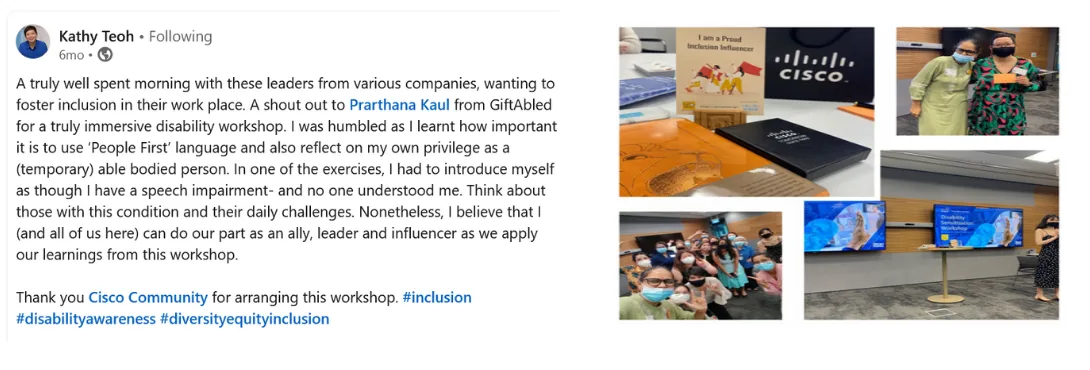
Task: Open Kathy Teoh's profile picture
Action: point(33,42)
